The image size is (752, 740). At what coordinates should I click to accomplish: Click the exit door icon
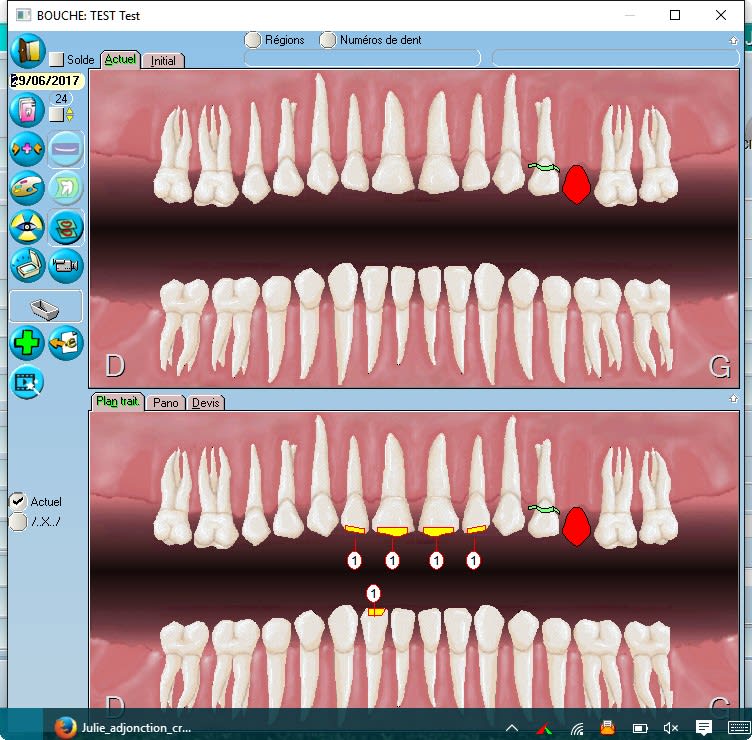(27, 50)
